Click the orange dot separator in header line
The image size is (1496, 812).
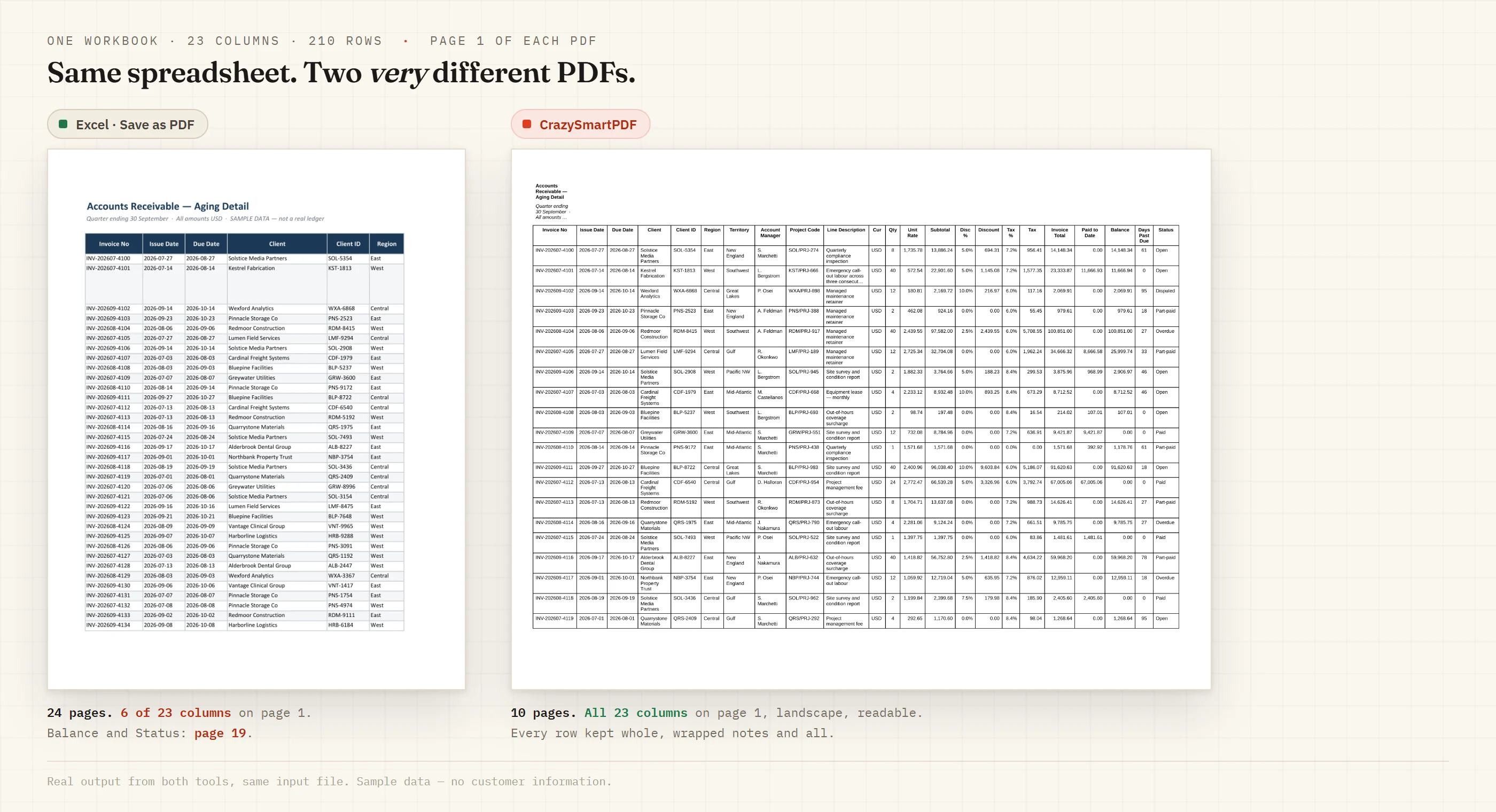tap(406, 41)
